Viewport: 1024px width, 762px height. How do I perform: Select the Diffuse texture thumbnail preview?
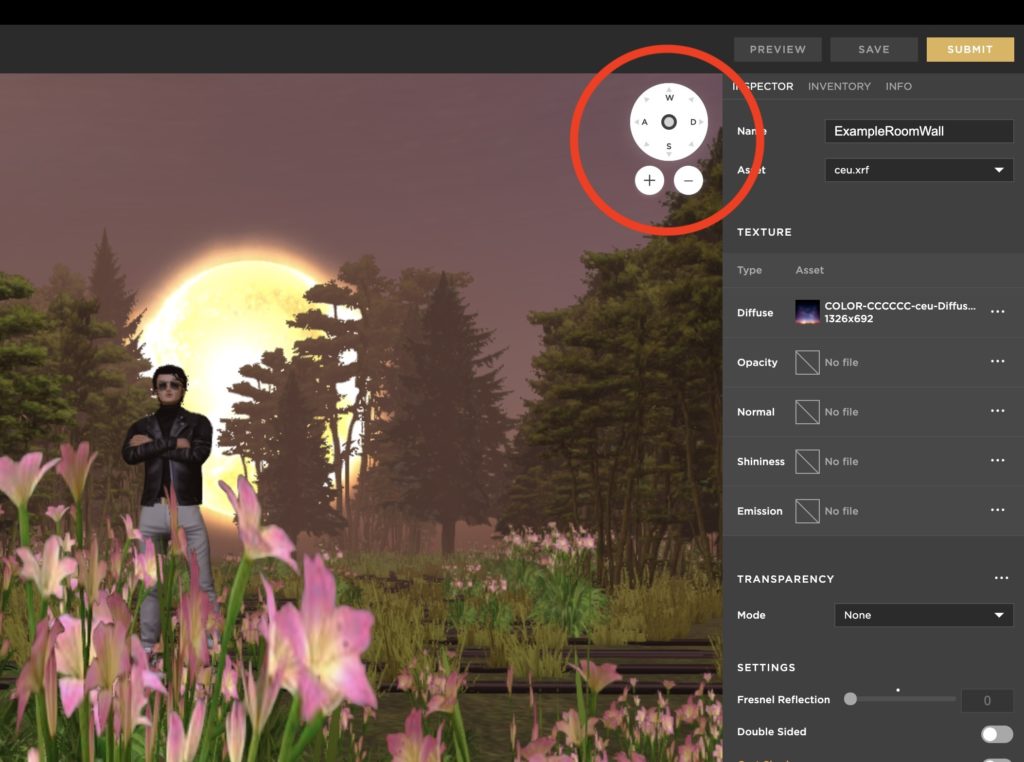click(808, 311)
